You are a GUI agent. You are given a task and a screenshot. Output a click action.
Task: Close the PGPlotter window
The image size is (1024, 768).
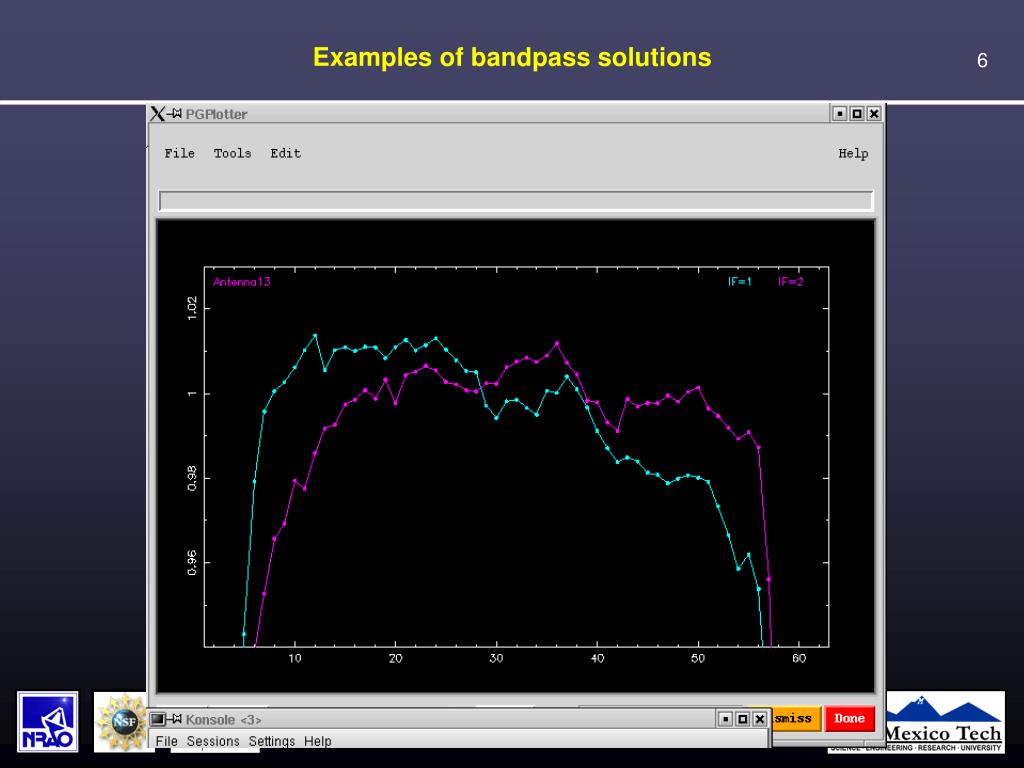coord(874,114)
